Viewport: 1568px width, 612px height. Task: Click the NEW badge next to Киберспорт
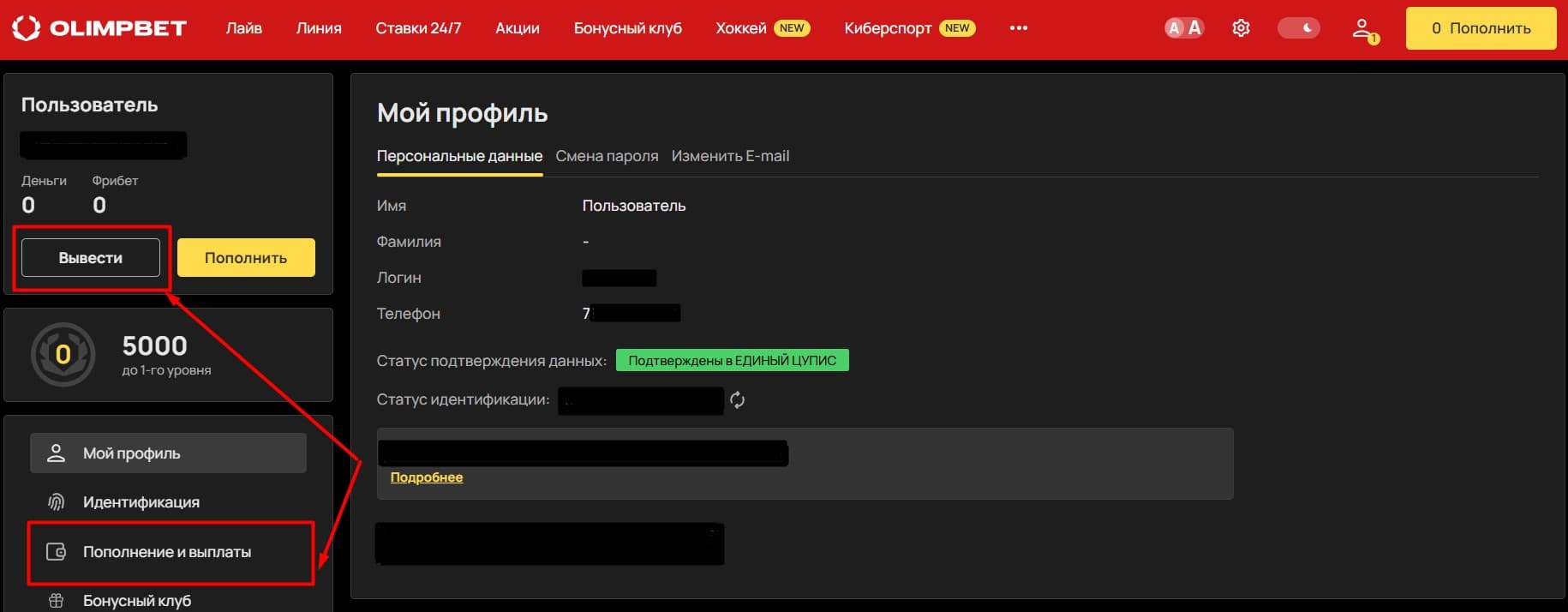[x=957, y=28]
